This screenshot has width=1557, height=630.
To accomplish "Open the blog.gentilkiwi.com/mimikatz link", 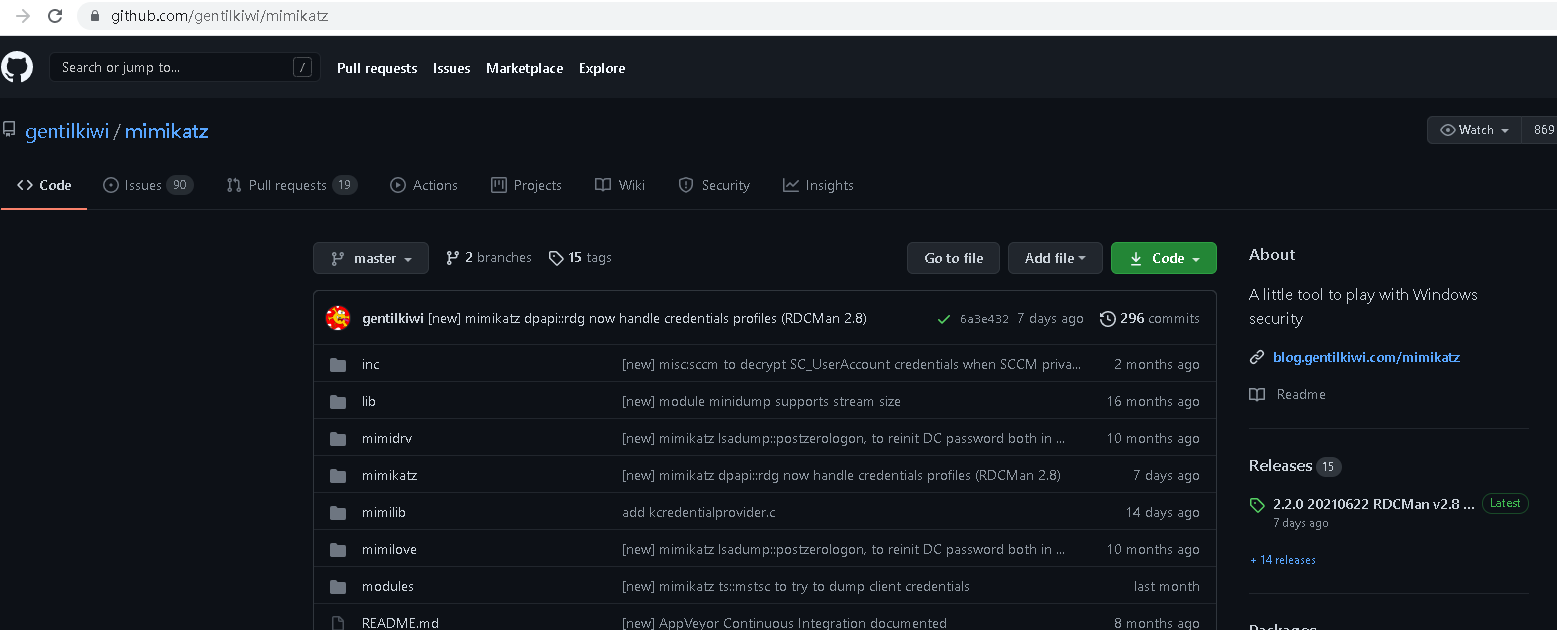I will 1366,357.
